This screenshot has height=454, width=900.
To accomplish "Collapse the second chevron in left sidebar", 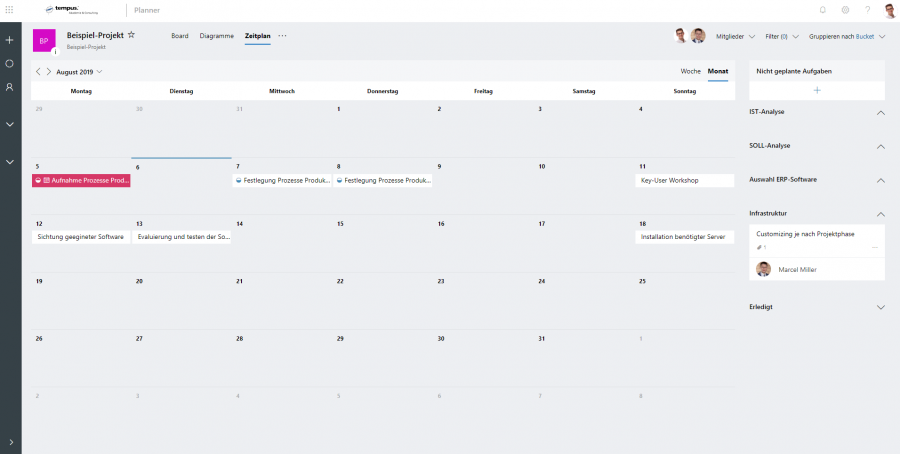I will [10, 162].
